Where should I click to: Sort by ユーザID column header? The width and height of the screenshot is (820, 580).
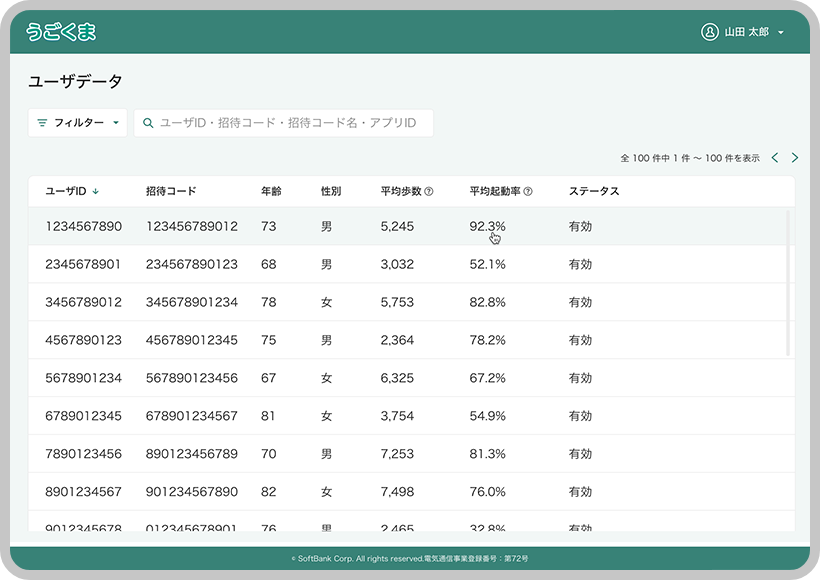coord(66,191)
